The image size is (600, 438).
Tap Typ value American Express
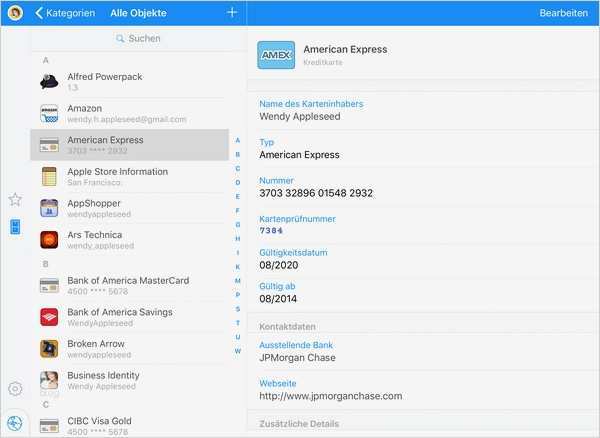(299, 155)
